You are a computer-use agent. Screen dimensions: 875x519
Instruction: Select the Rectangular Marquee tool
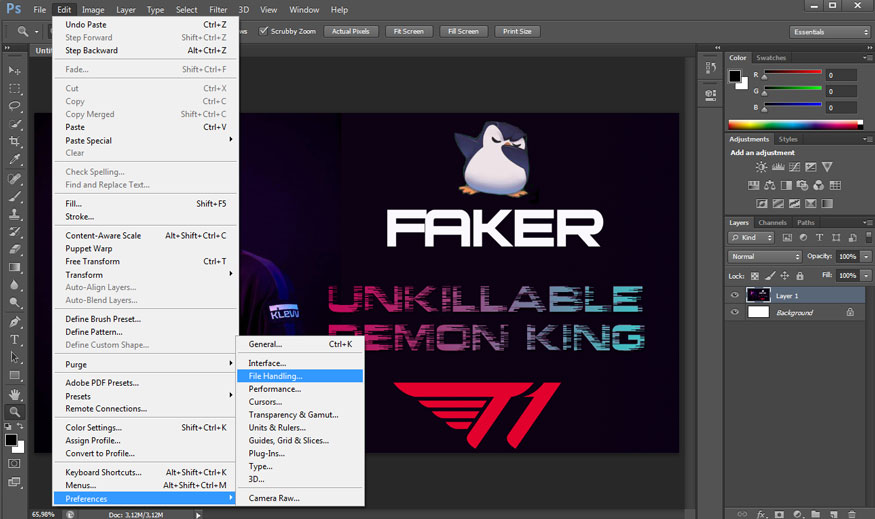(15, 89)
